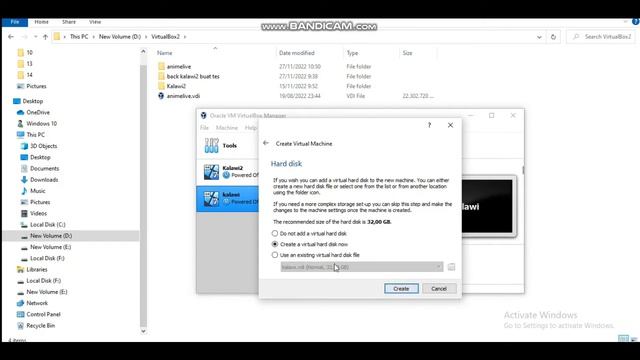Open Network in navigation pane

coord(37,303)
